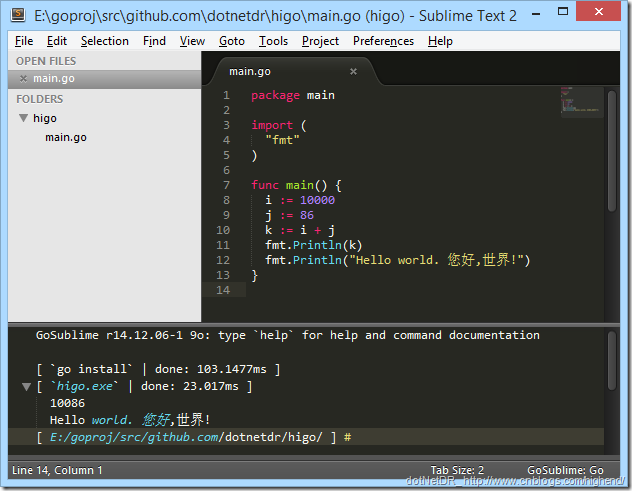The image size is (632, 491).
Task: Click line number 1 in gutter
Action: 227,95
